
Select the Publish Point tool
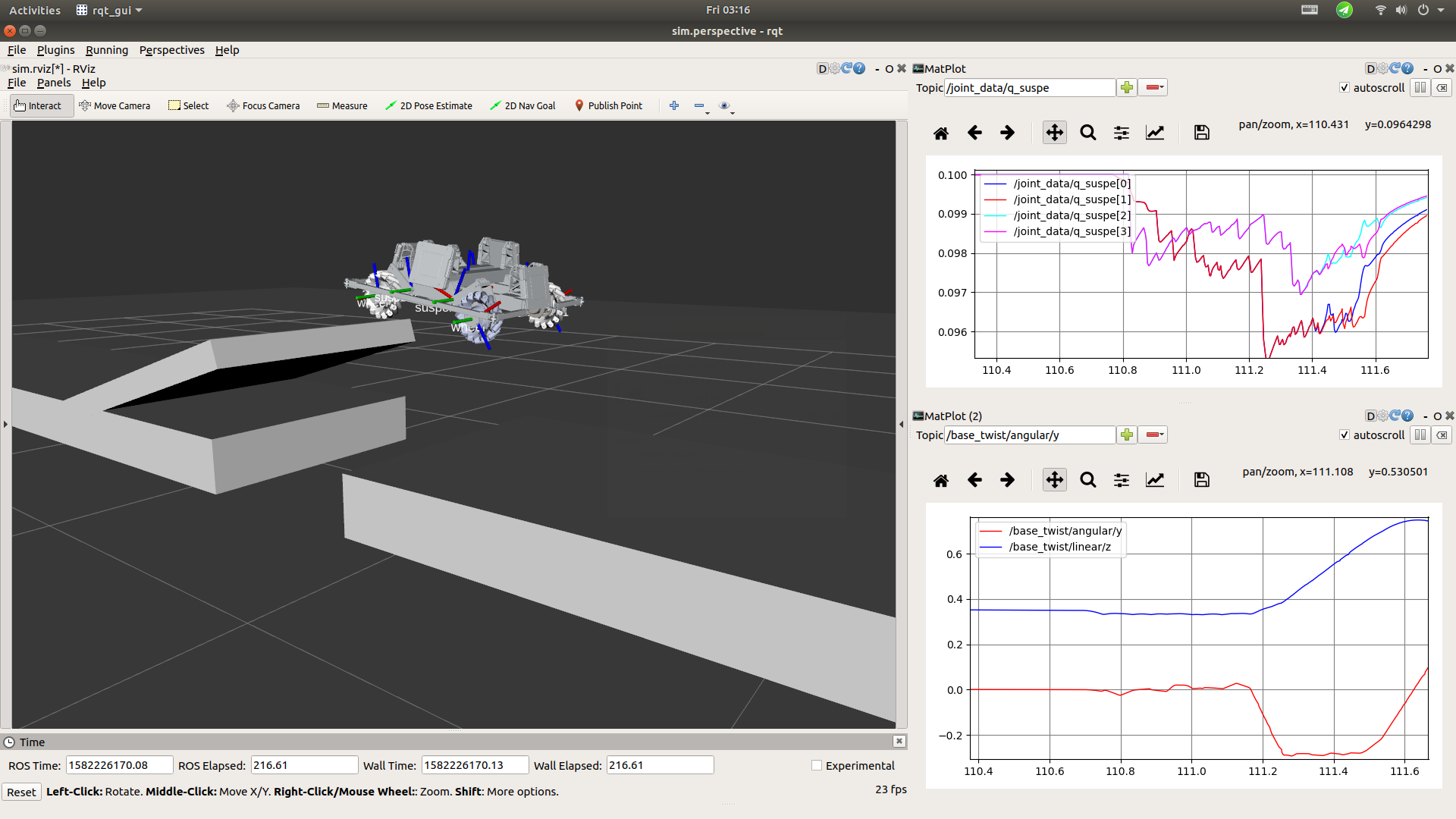pyautogui.click(x=608, y=105)
